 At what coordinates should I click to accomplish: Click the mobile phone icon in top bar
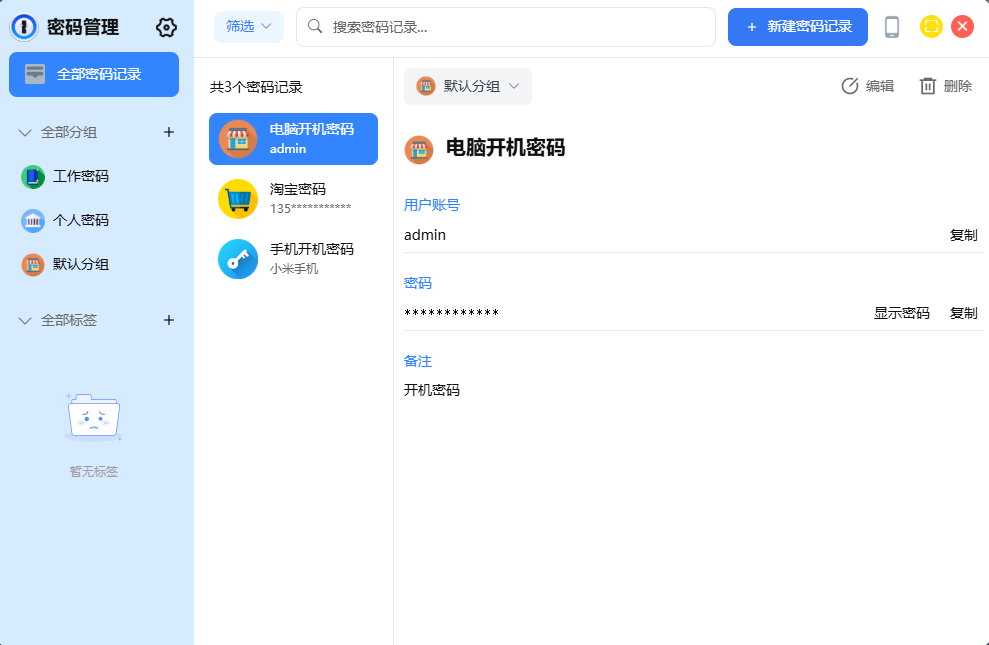click(x=892, y=27)
